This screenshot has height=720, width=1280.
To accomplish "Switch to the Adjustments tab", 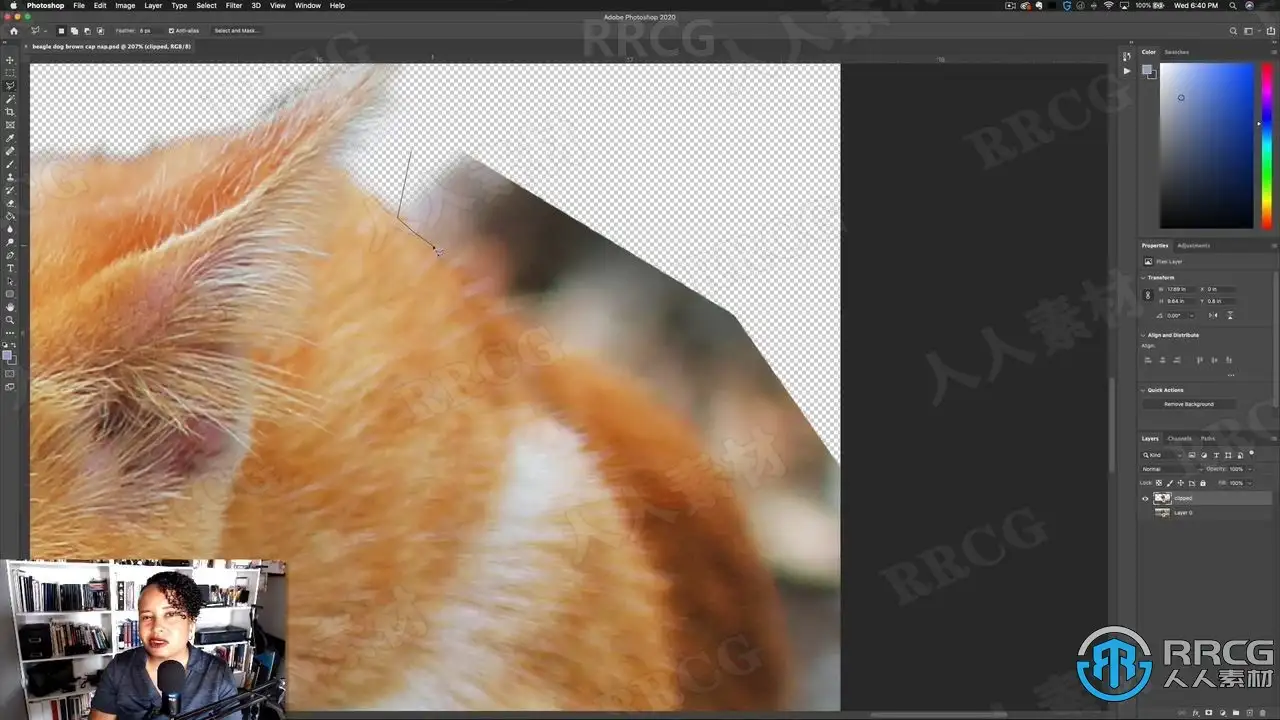I will coord(1194,245).
